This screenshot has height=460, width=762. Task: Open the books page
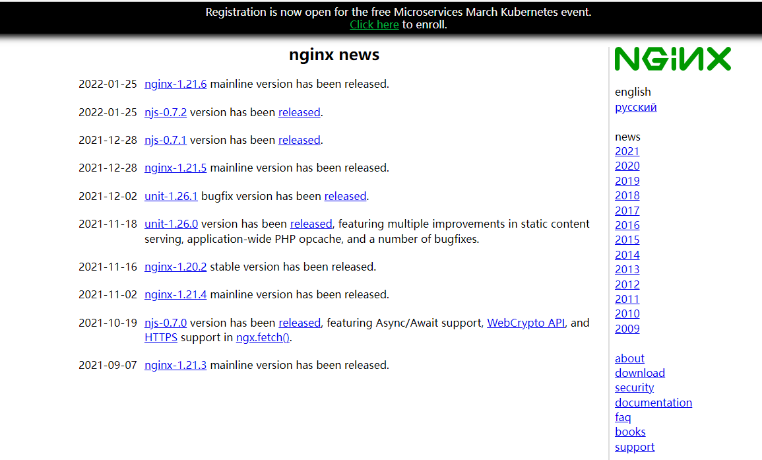click(x=630, y=432)
